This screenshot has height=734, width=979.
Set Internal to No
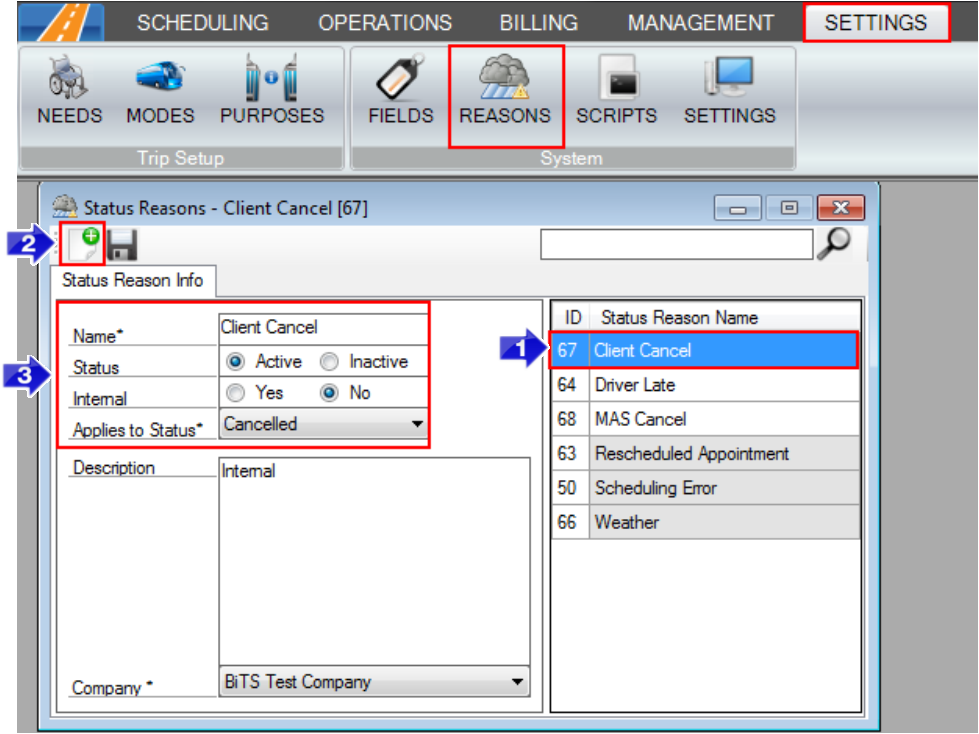click(x=329, y=393)
